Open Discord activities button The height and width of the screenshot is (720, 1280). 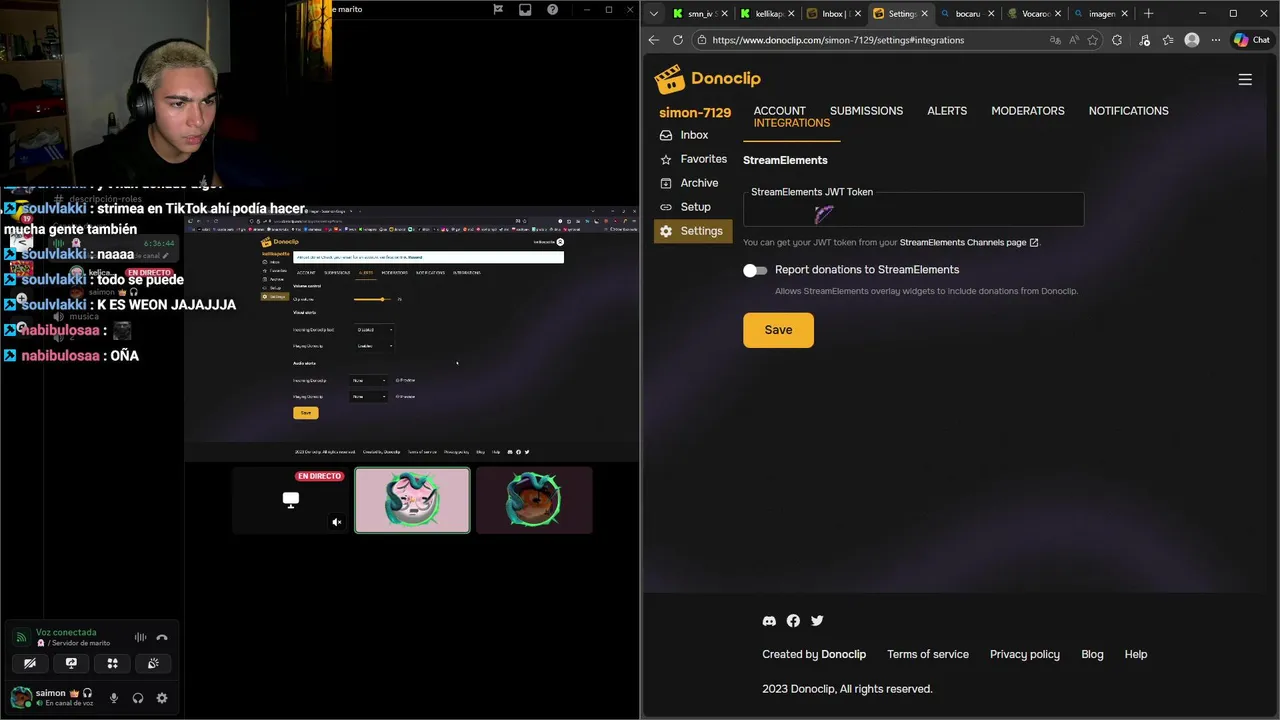[112, 663]
